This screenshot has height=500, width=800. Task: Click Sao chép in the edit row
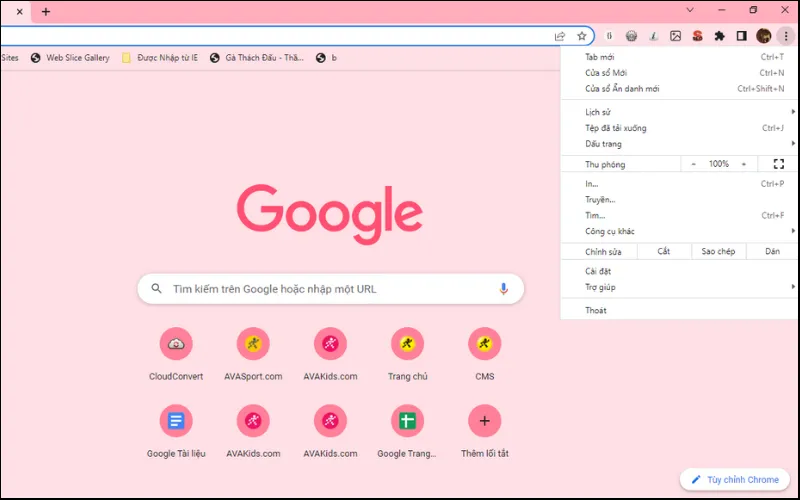[718, 251]
